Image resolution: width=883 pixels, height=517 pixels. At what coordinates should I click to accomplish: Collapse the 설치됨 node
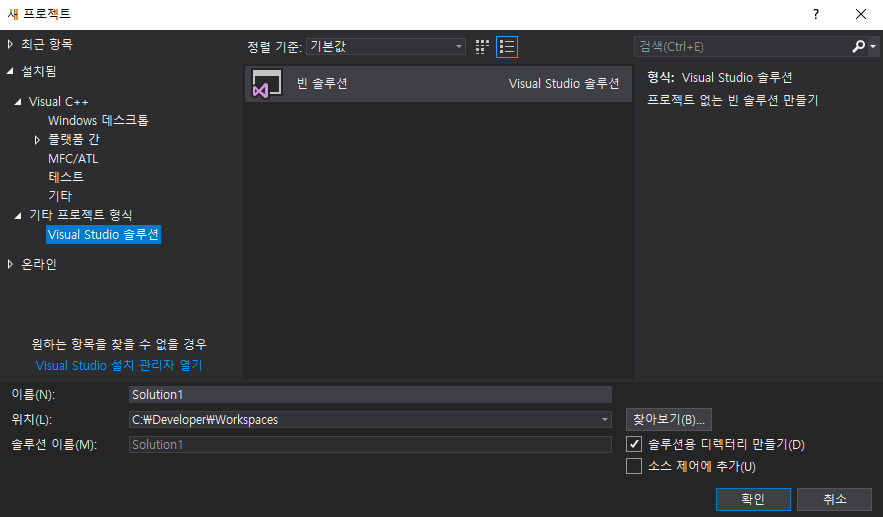[x=10, y=71]
